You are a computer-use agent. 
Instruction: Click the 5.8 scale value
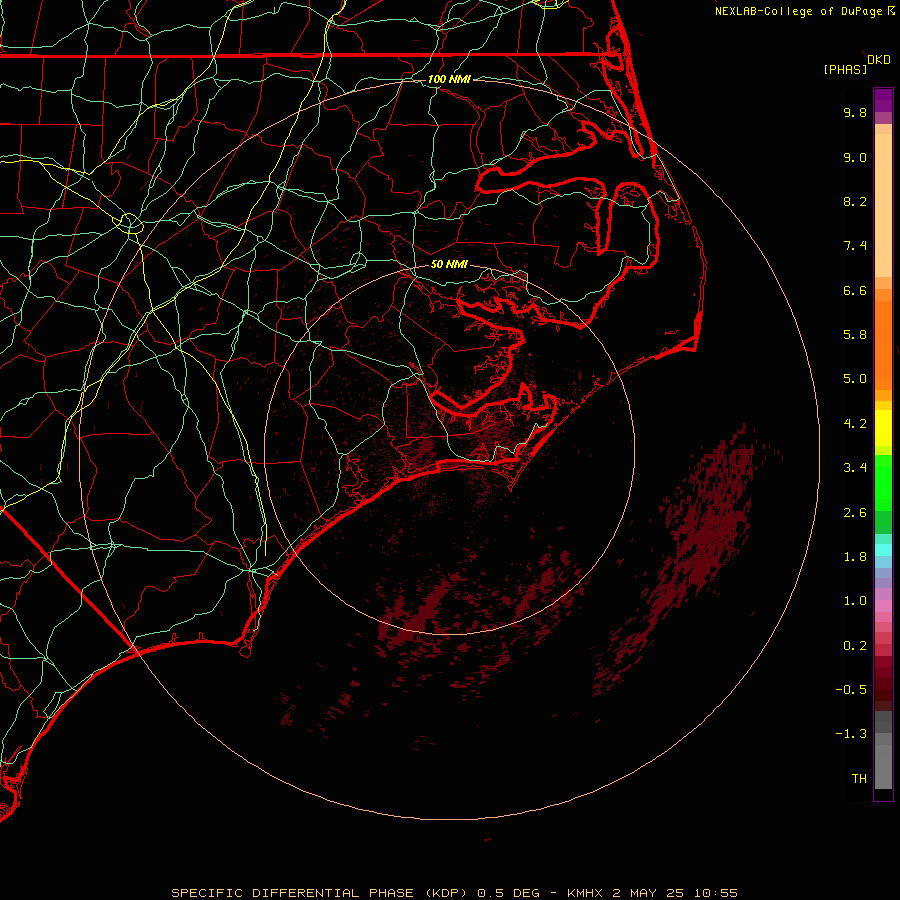(x=855, y=335)
